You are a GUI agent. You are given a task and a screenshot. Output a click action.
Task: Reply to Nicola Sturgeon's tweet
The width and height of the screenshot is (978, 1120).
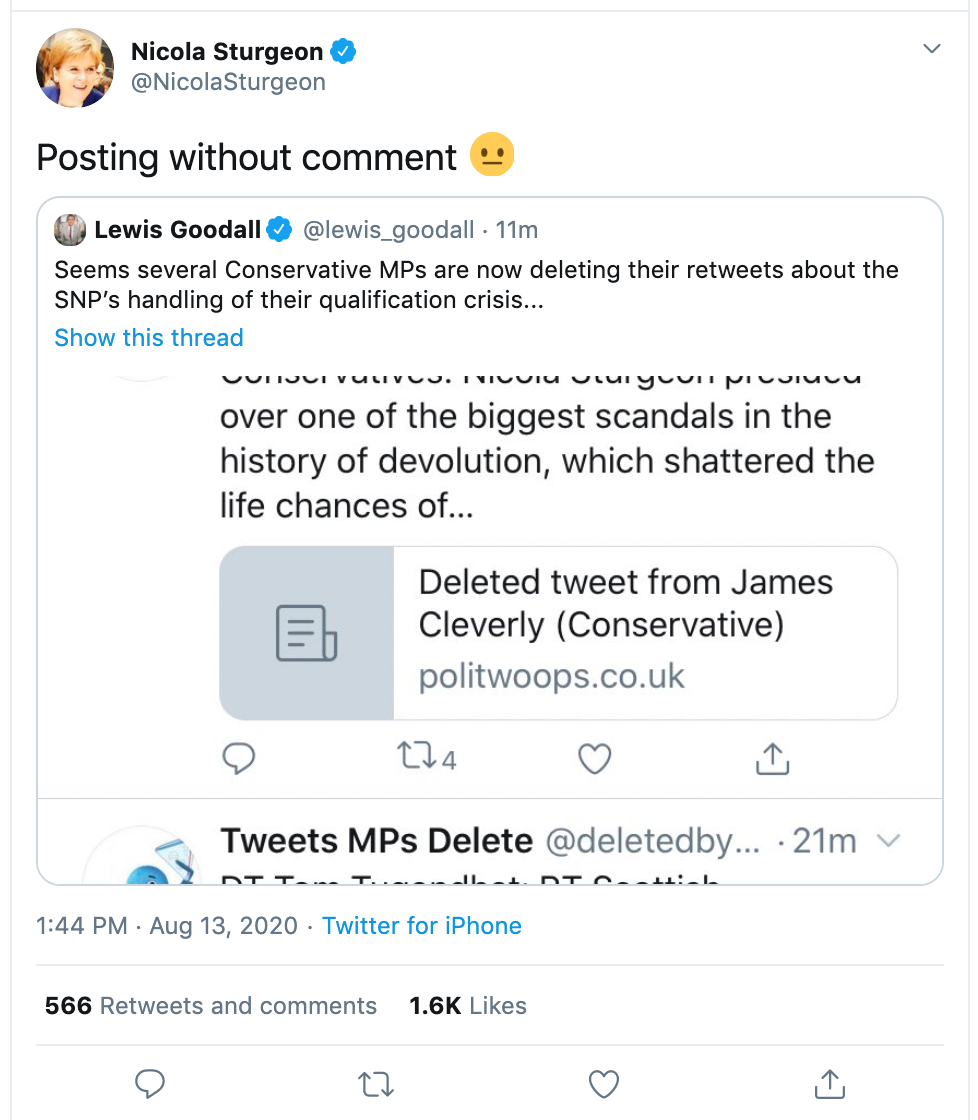tap(149, 1083)
